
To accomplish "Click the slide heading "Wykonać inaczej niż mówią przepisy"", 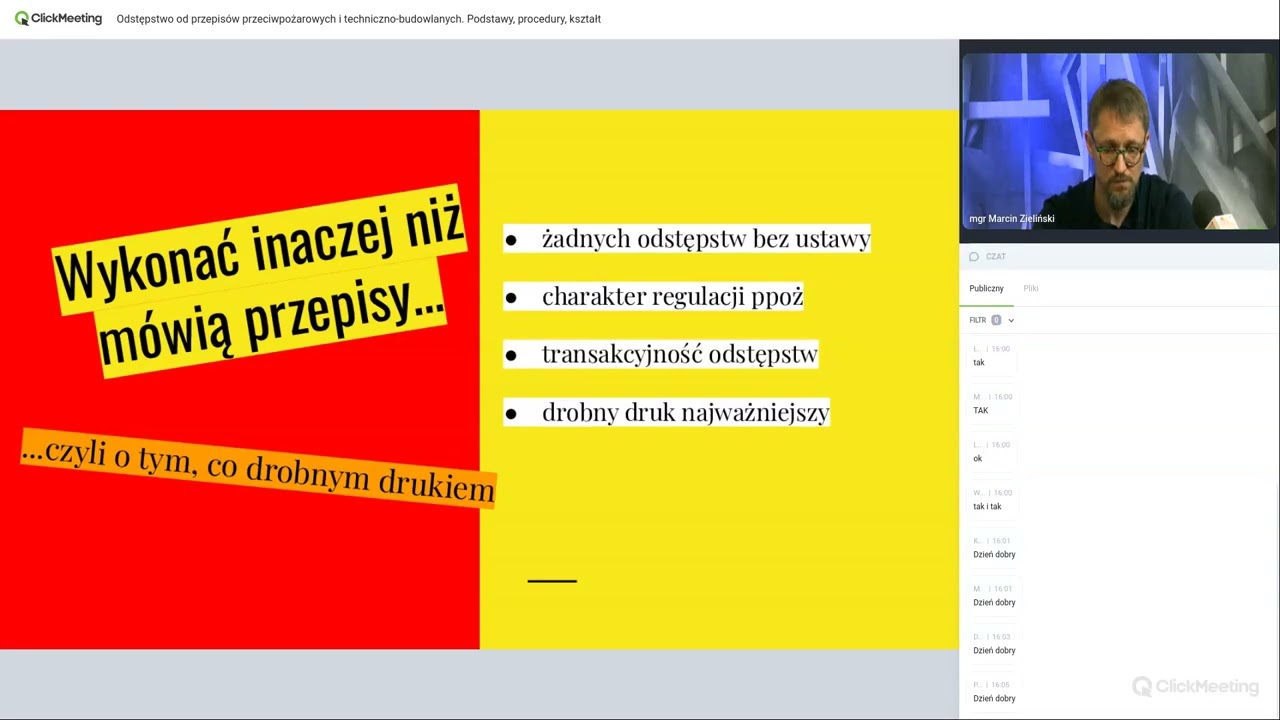I will 258,280.
